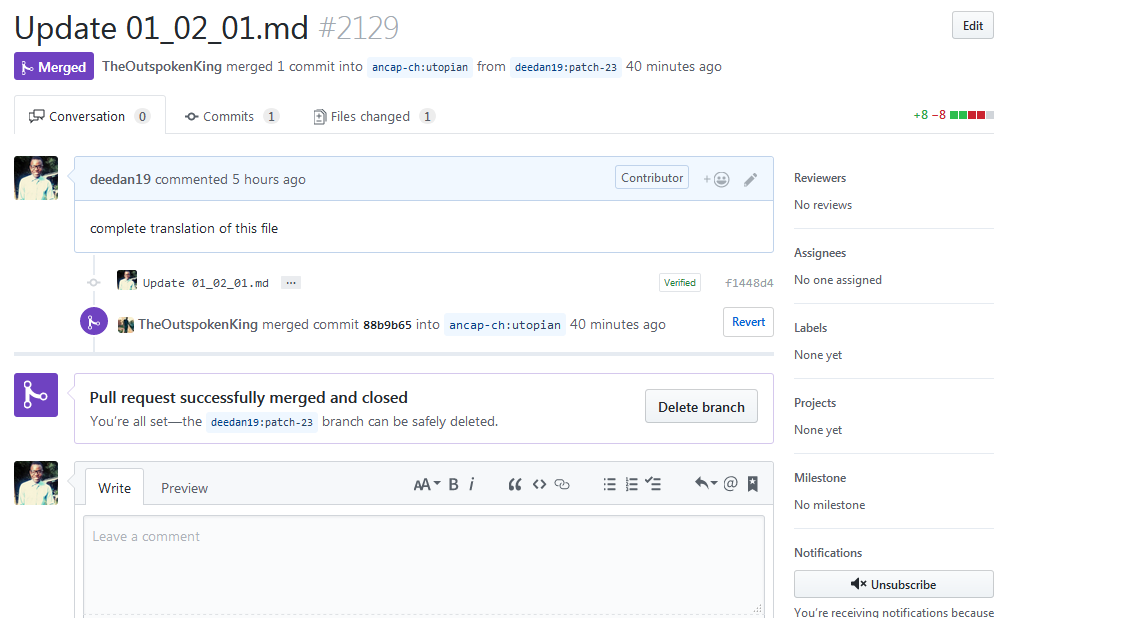Add a bulleted list
This screenshot has height=618, width=1127.
(x=610, y=484)
